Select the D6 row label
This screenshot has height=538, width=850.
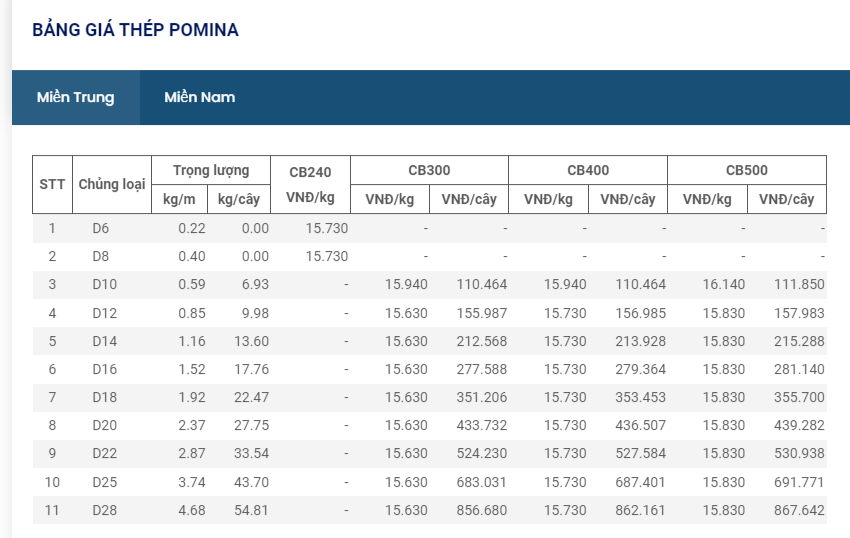[x=101, y=228]
